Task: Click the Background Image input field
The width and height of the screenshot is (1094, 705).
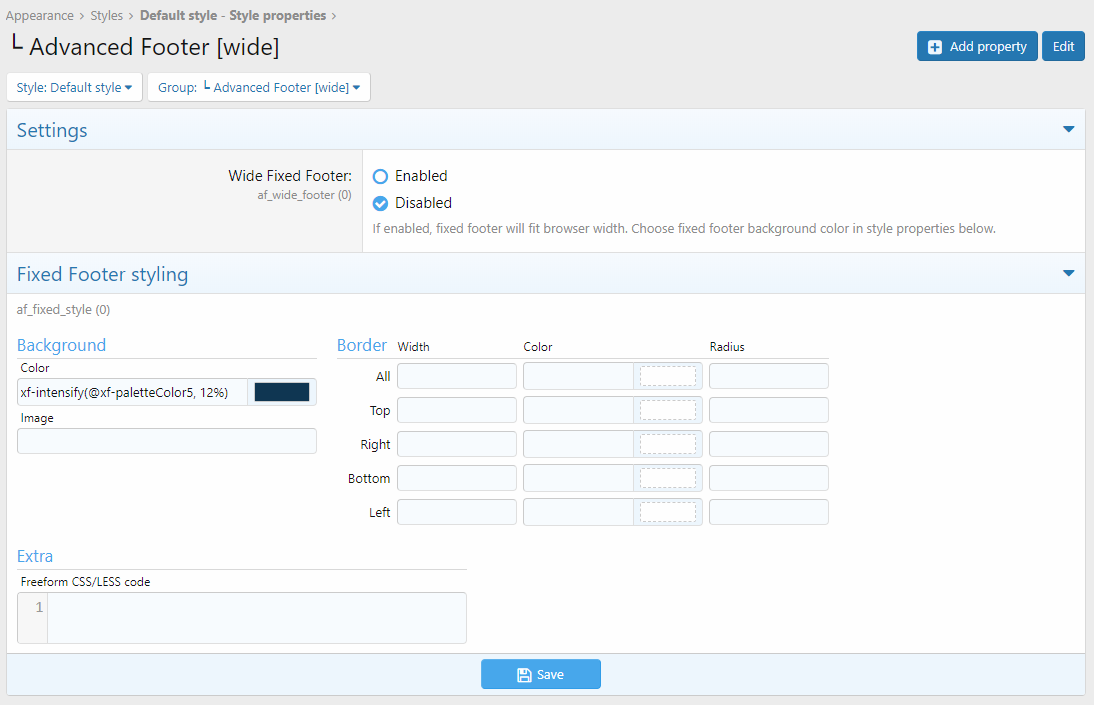Action: 167,442
